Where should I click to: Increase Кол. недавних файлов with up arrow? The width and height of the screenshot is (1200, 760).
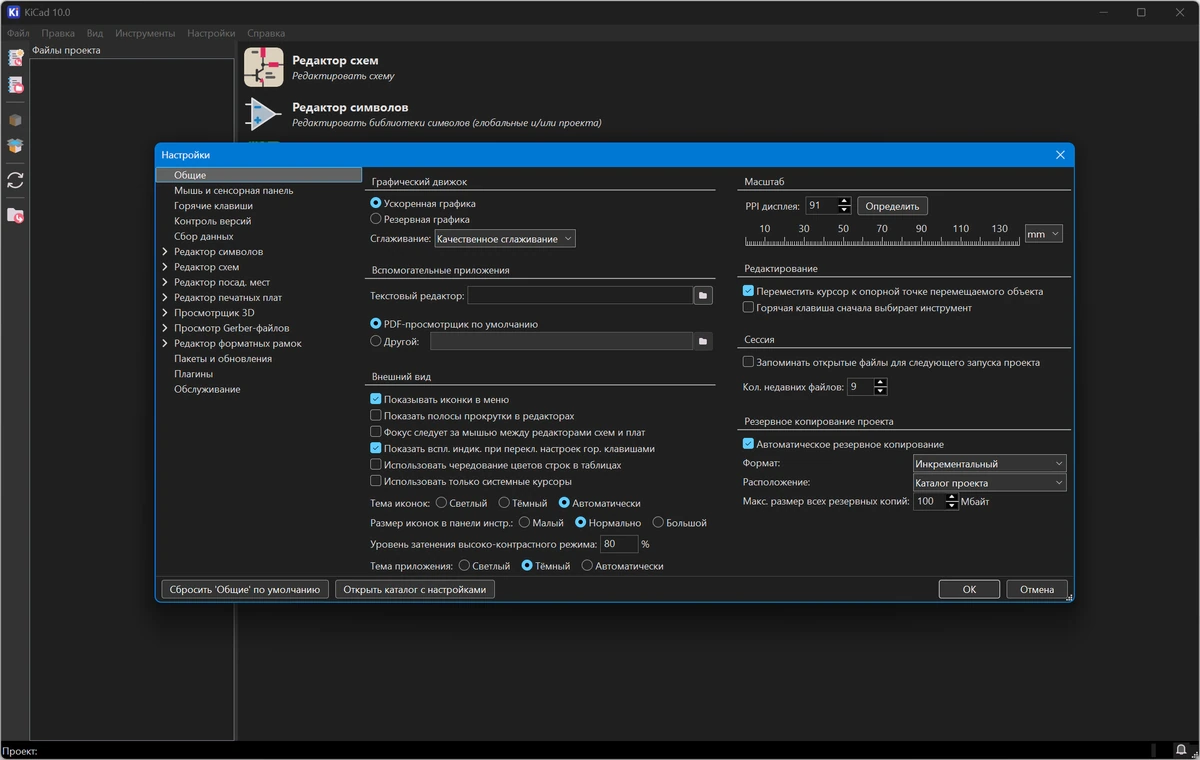point(881,382)
